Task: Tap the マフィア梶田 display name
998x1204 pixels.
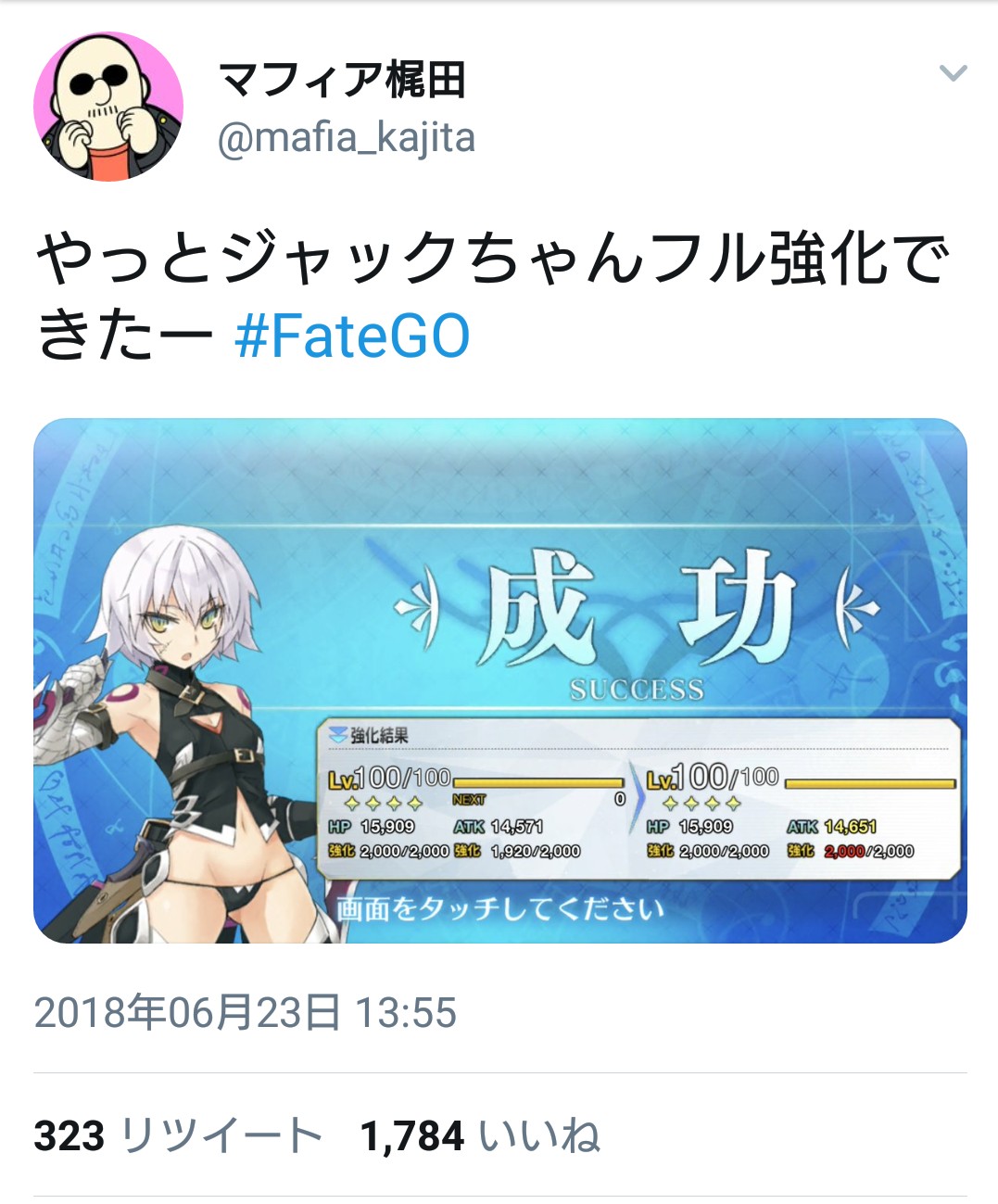Action: click(x=342, y=80)
